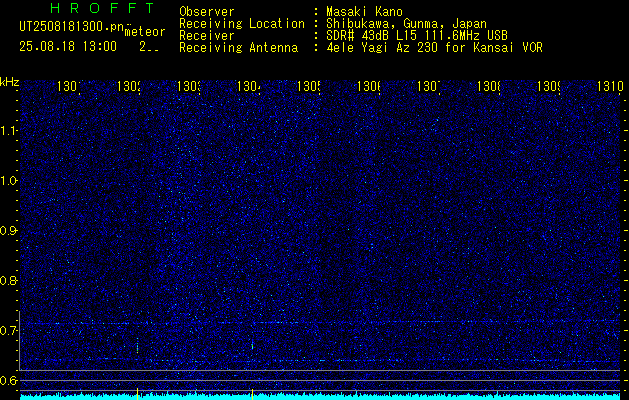Click the 1.1 kHz frequency axis label

pos(8,130)
